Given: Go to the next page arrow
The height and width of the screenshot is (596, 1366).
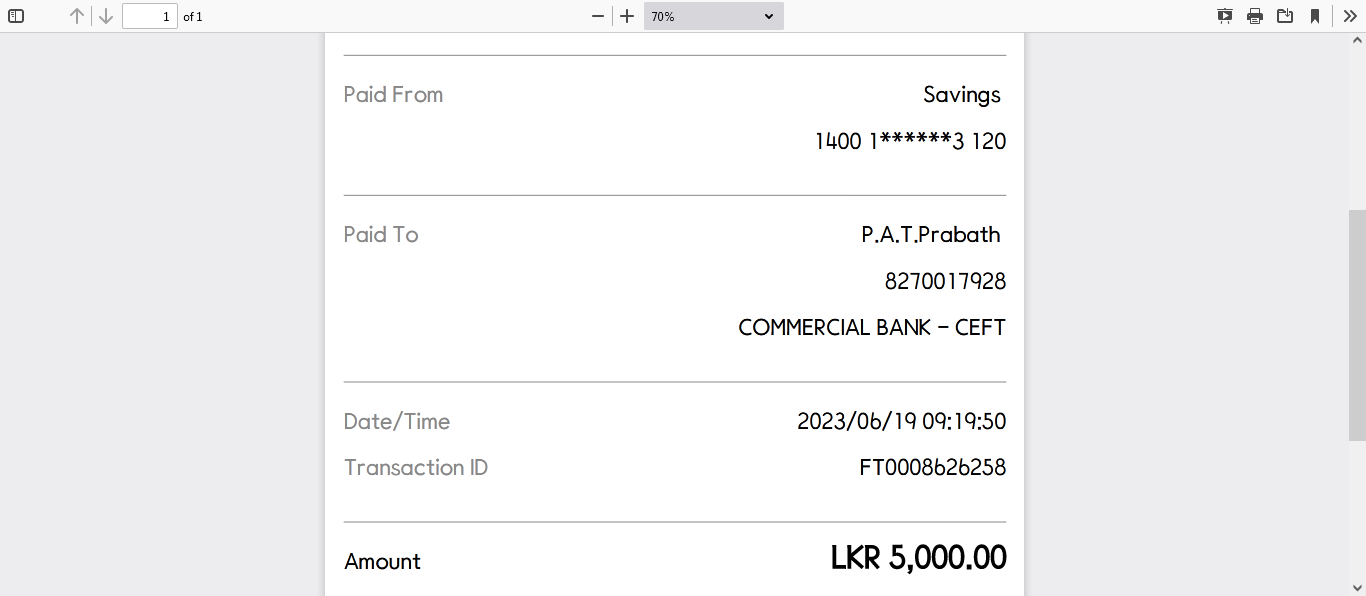Looking at the screenshot, I should [x=106, y=16].
